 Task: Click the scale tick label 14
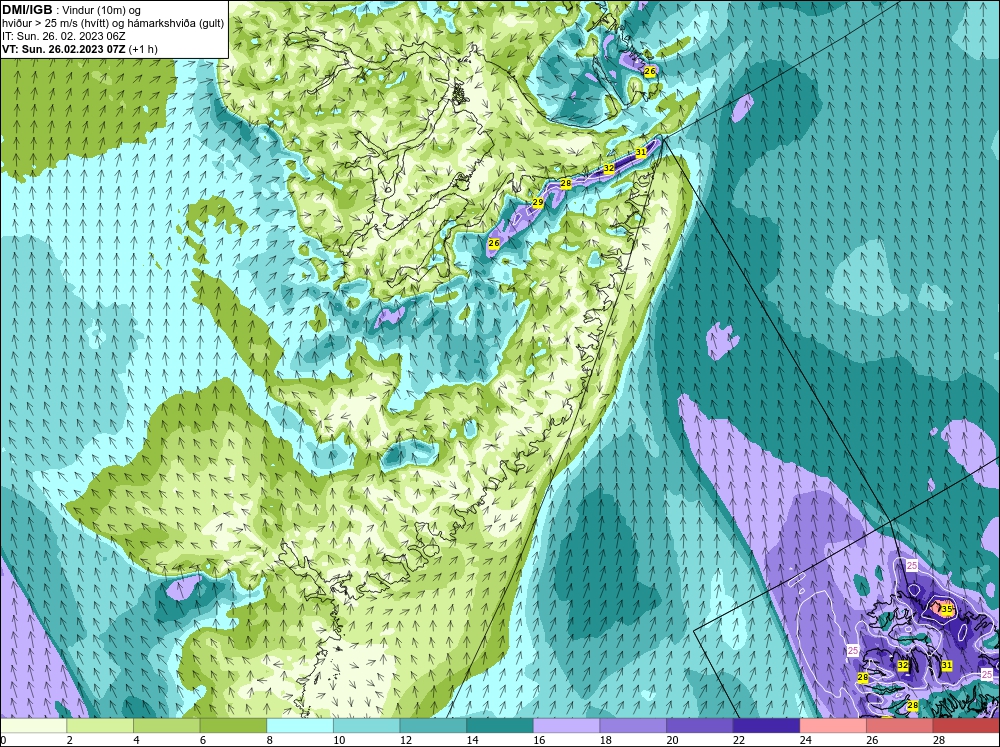pos(472,740)
